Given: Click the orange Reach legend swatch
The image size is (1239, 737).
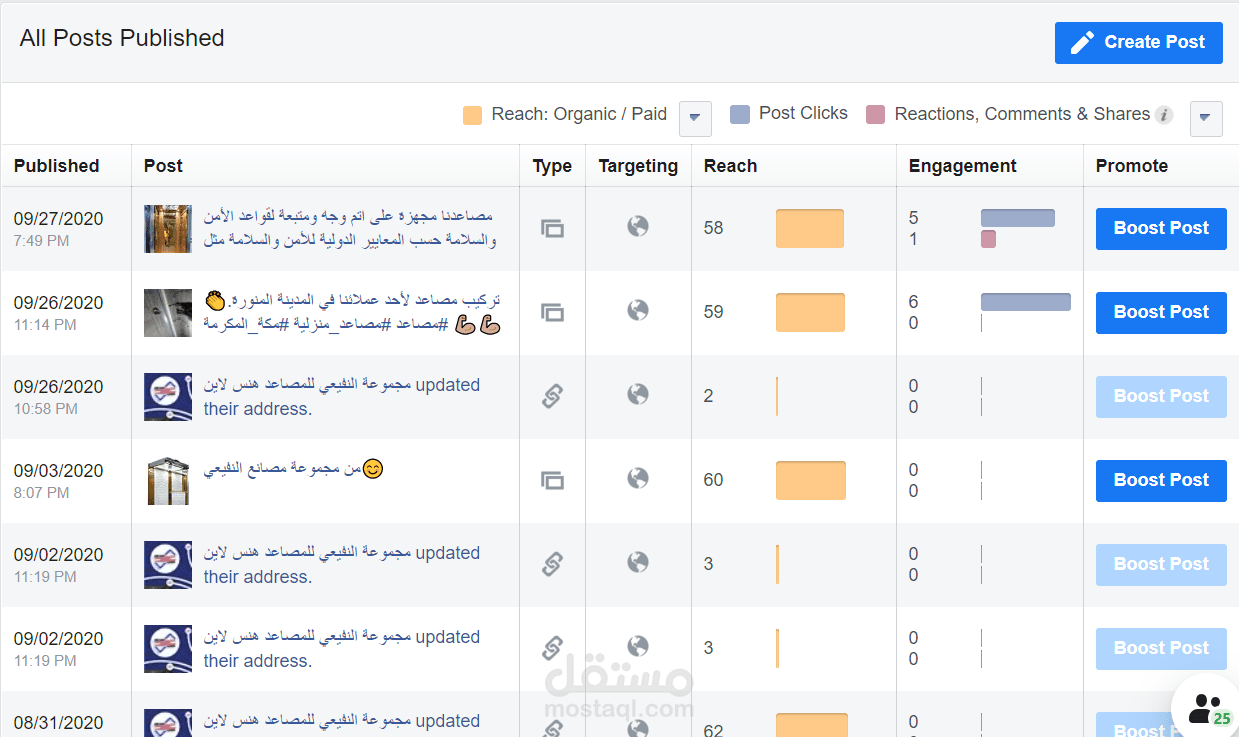Looking at the screenshot, I should [473, 115].
